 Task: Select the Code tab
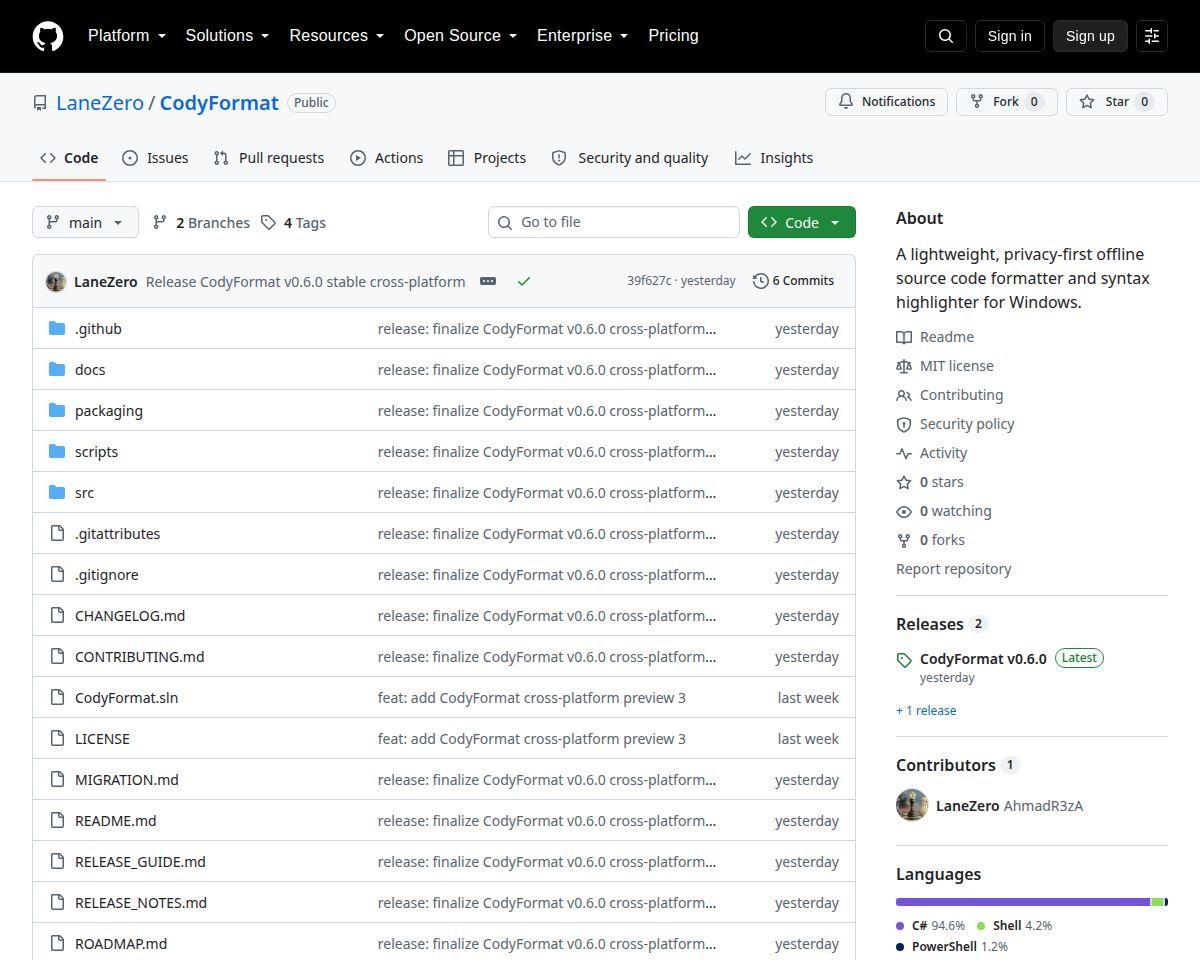tap(69, 158)
